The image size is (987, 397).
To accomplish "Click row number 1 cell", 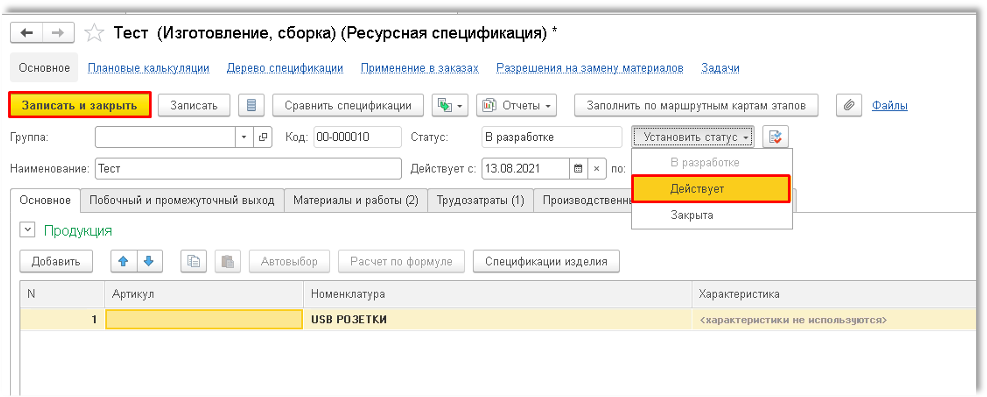I will tap(62, 320).
